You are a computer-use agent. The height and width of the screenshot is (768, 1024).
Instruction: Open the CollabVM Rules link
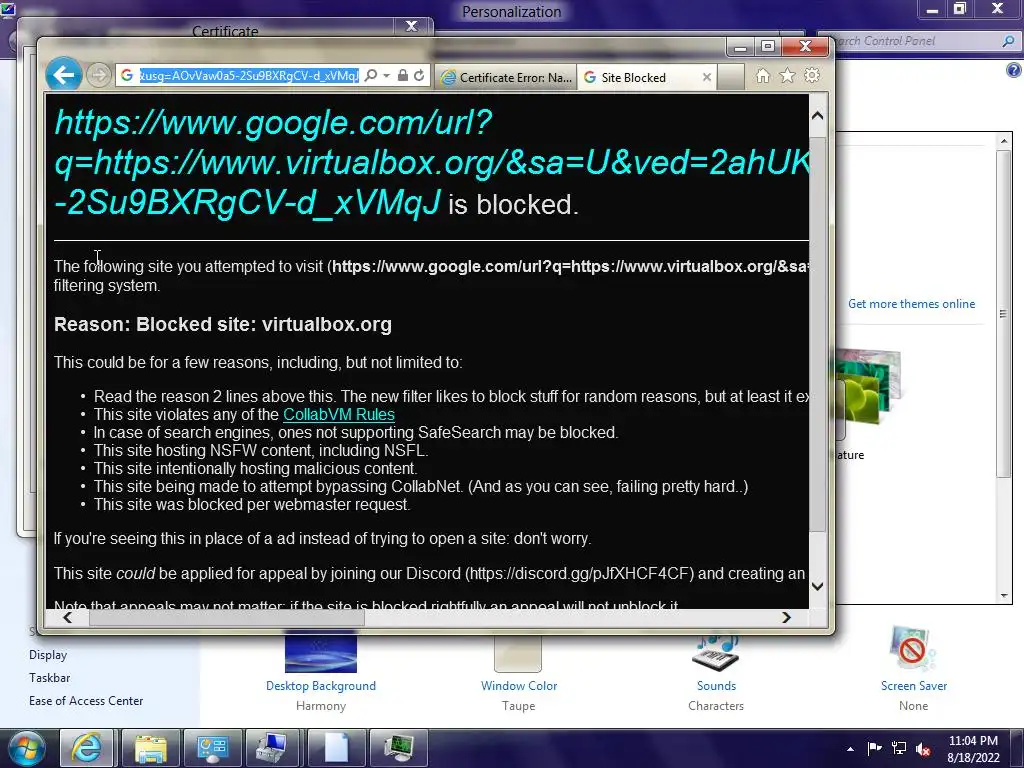coord(338,415)
